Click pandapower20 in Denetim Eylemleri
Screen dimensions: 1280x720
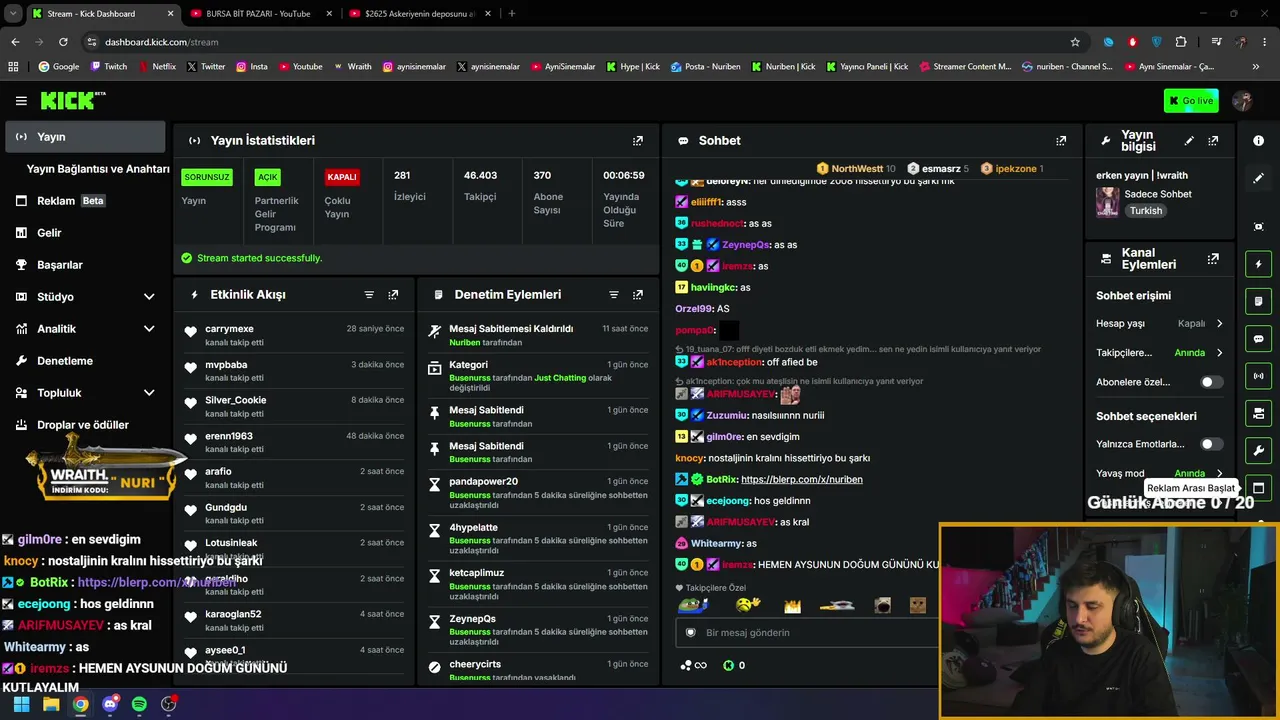[483, 482]
